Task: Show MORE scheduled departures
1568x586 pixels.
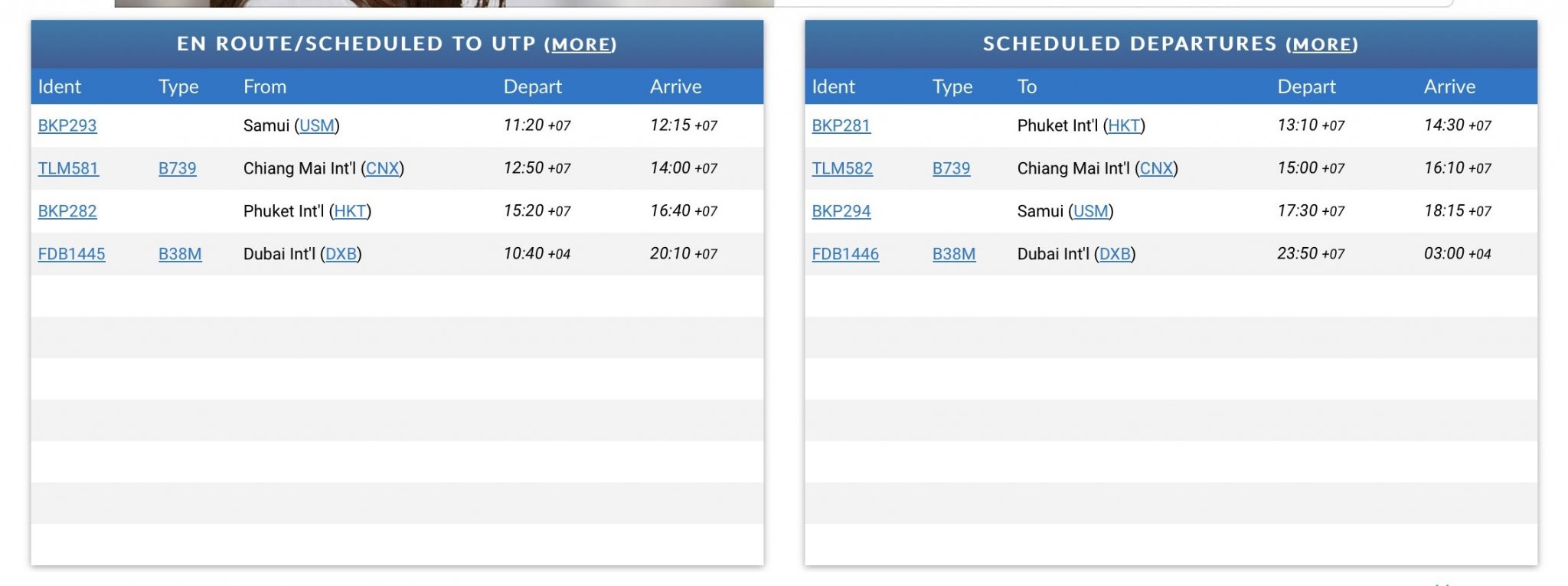Action: (1321, 45)
